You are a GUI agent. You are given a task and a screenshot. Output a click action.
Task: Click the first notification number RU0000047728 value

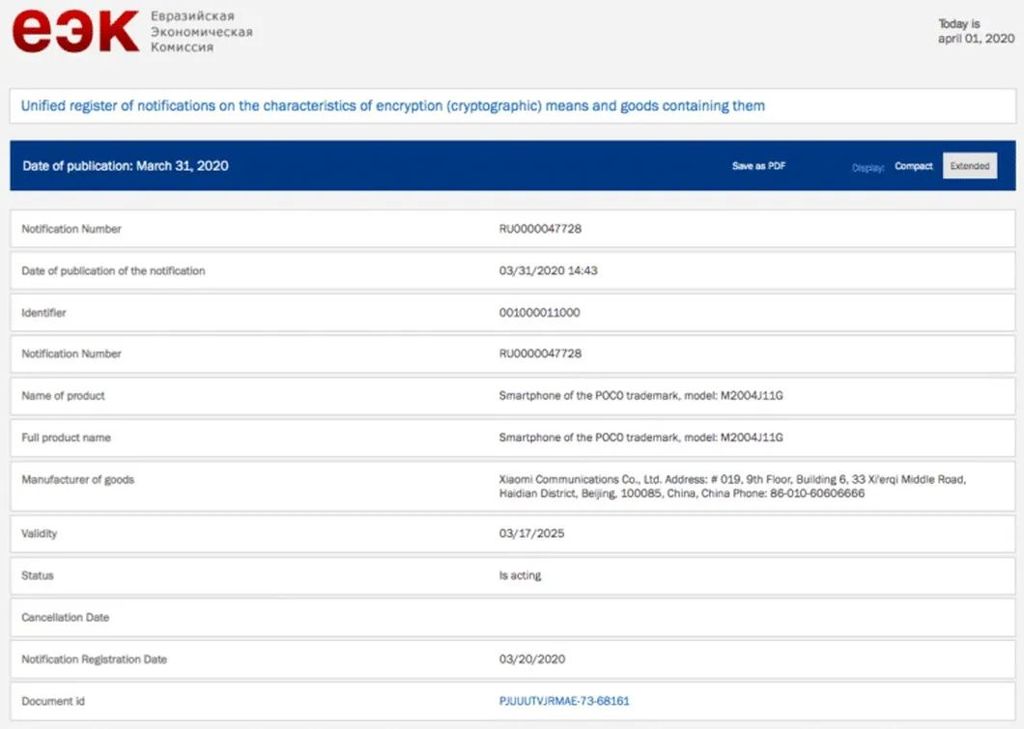tap(540, 229)
